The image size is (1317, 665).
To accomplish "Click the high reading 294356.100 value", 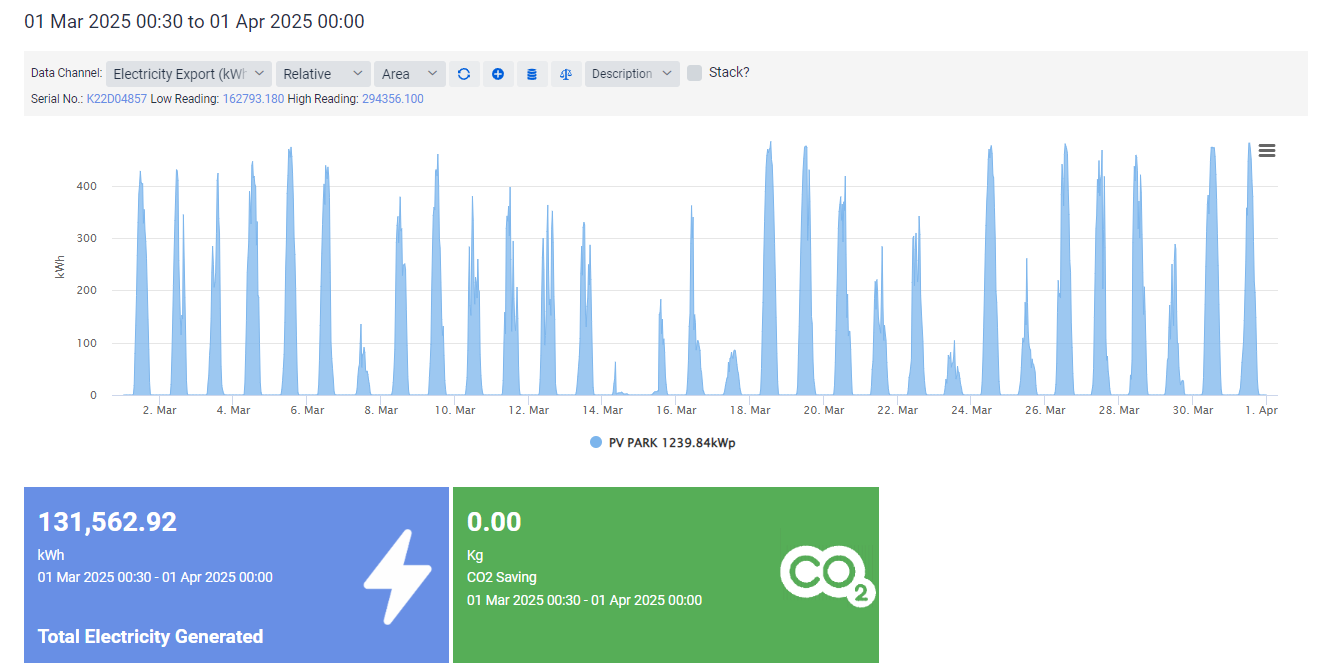I will pyautogui.click(x=393, y=99).
